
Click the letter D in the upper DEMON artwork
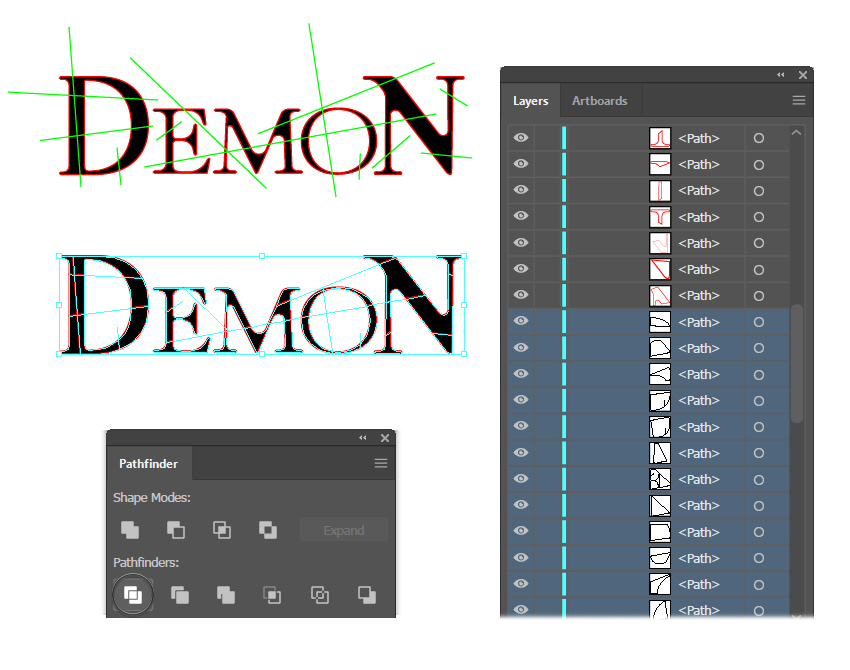pos(105,125)
